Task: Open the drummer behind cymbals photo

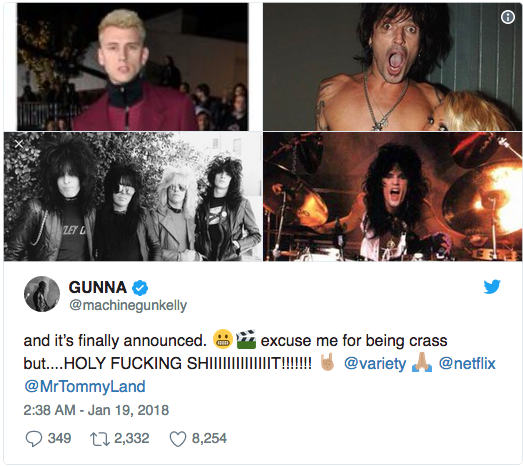Action: 392,196
